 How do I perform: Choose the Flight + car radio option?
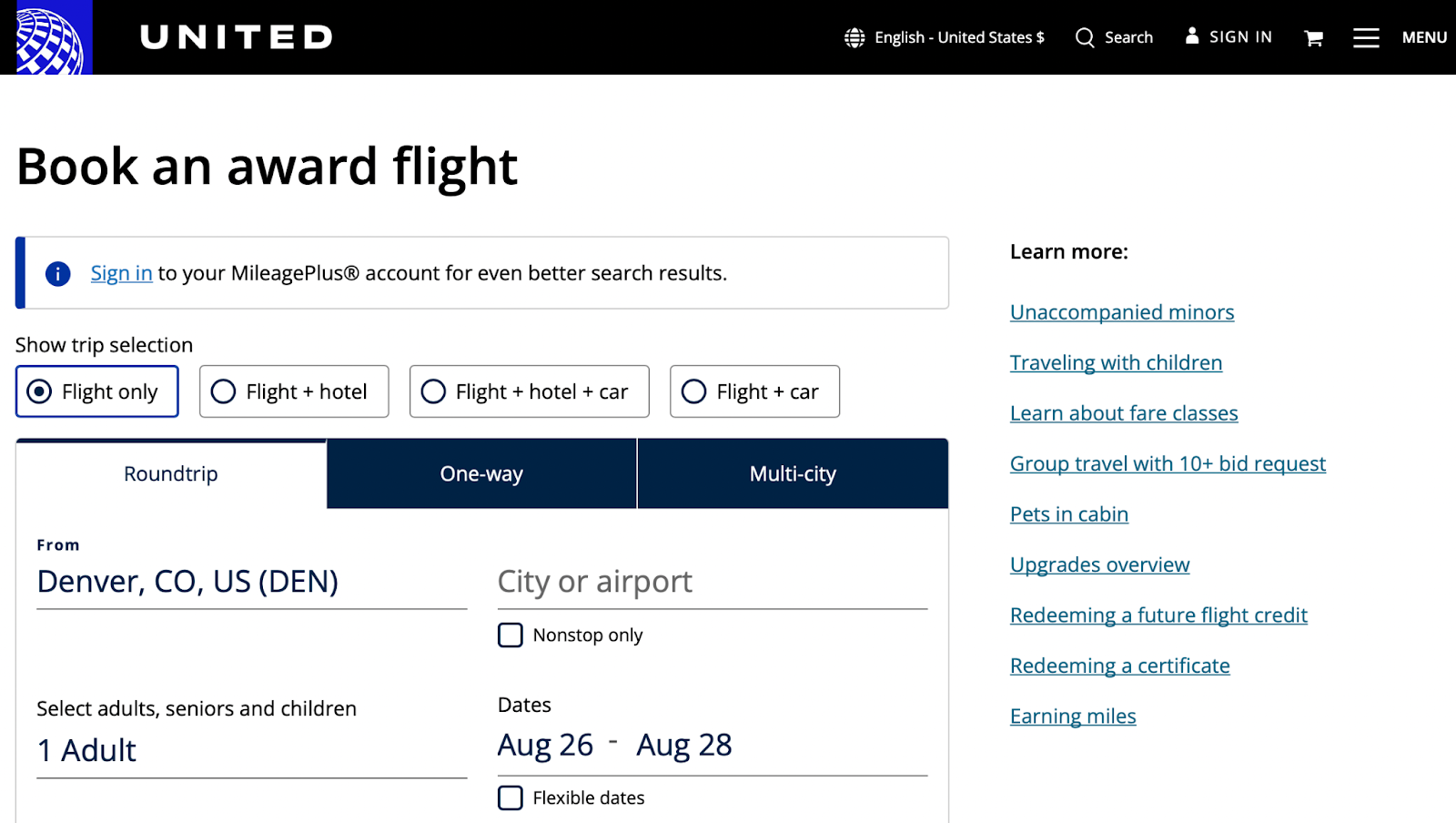pos(694,391)
